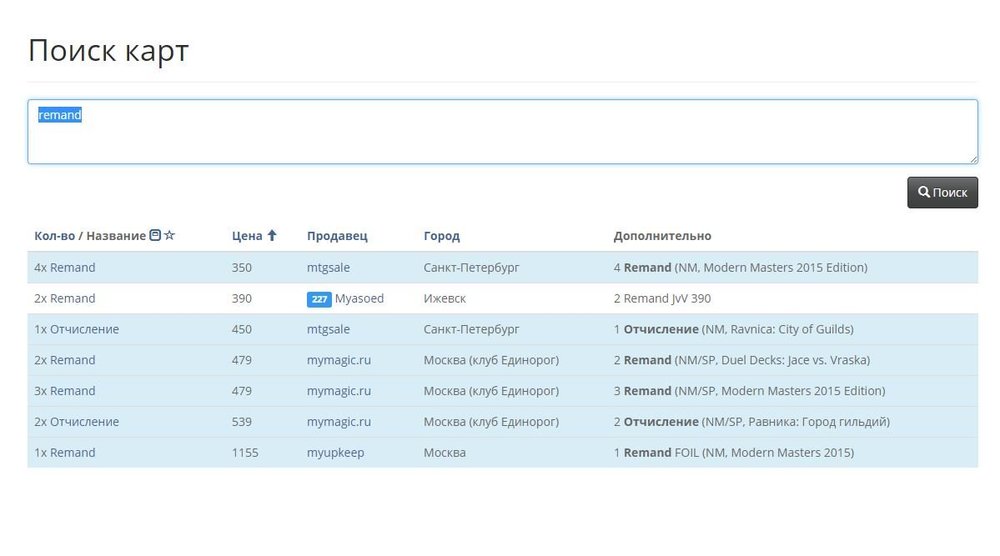1000x556 pixels.
Task: Click the sort arrow next to Цена
Action: pos(271,236)
